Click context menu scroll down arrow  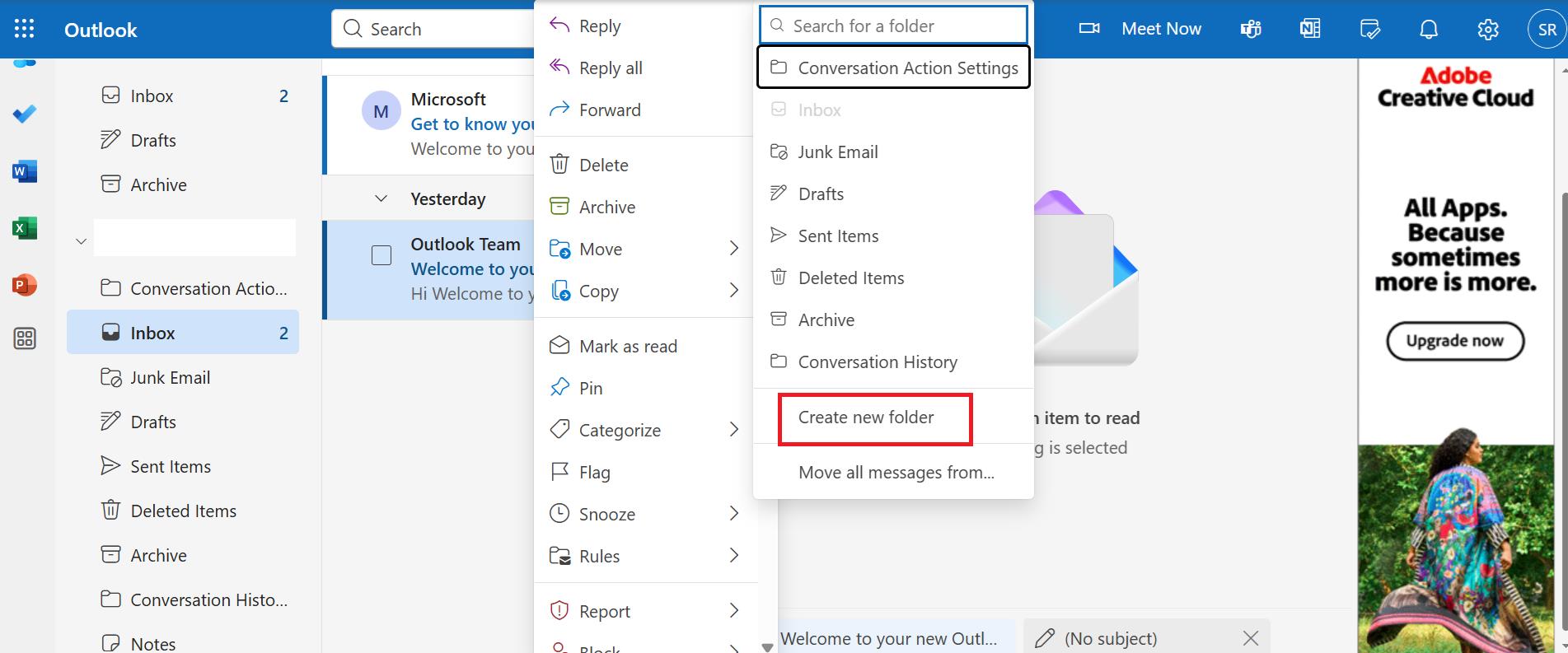click(768, 647)
